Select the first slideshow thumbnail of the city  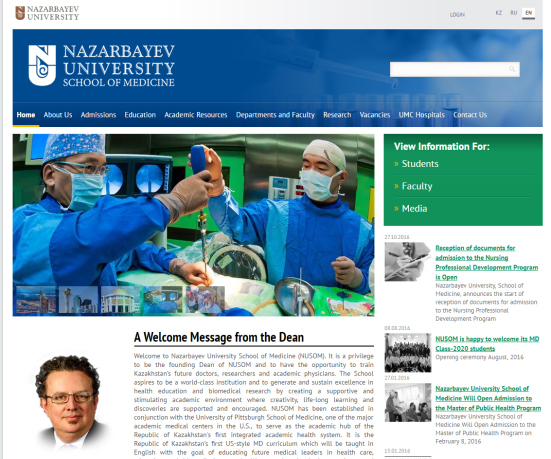[36, 299]
